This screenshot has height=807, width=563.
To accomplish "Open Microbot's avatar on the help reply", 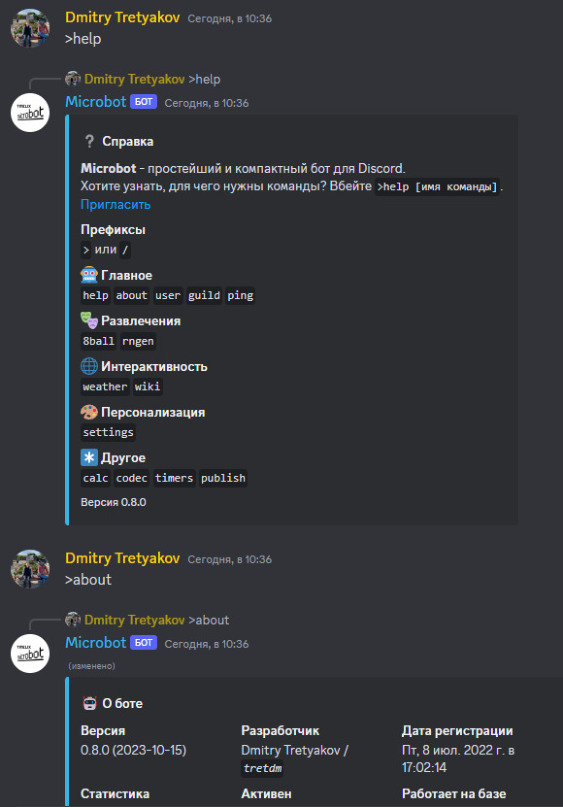I will [30, 112].
